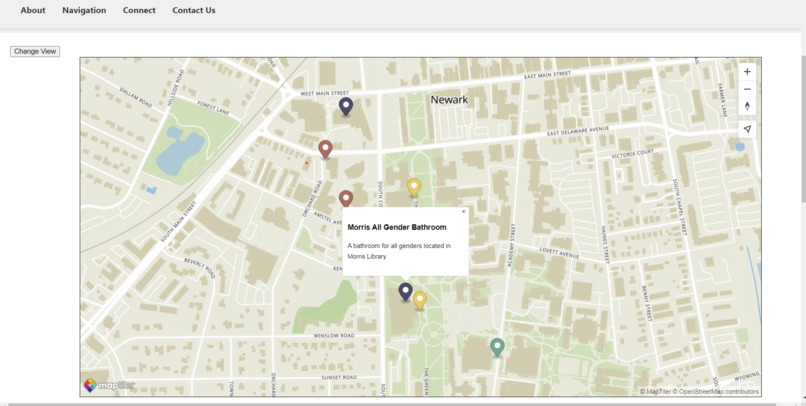Image resolution: width=806 pixels, height=406 pixels.
Task: Click the popup title Morris All Gender Bathroom
Action: (x=397, y=227)
